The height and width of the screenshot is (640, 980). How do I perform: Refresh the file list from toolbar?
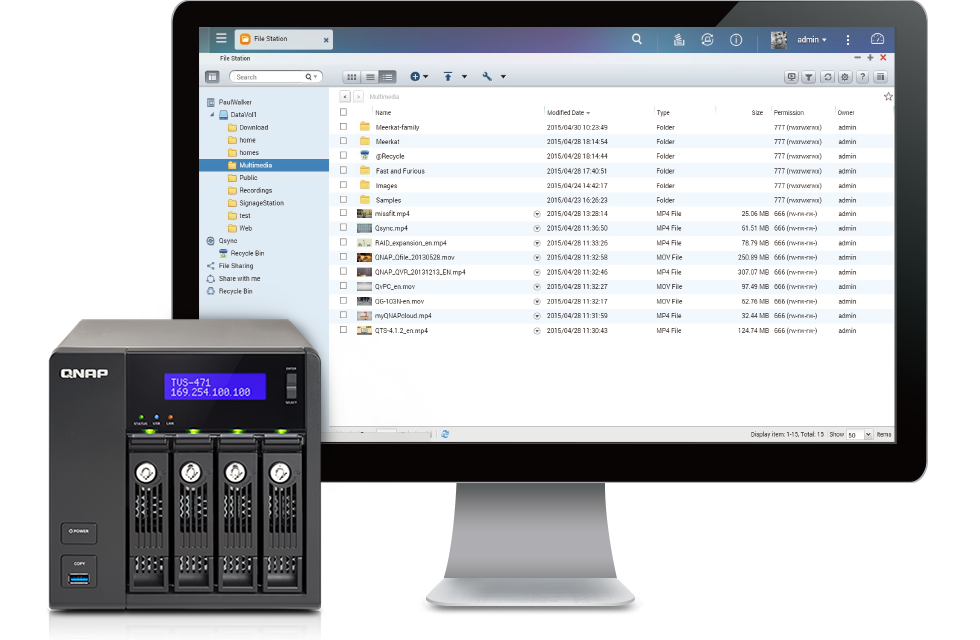coord(827,77)
